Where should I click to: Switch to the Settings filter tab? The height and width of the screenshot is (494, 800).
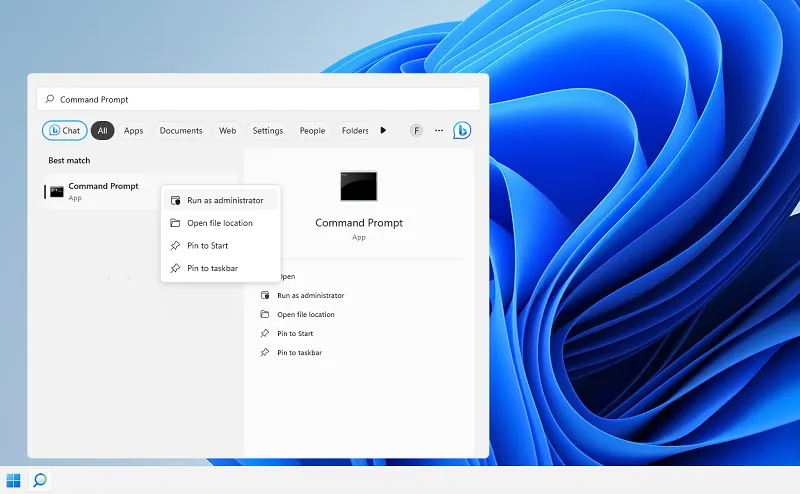[268, 131]
